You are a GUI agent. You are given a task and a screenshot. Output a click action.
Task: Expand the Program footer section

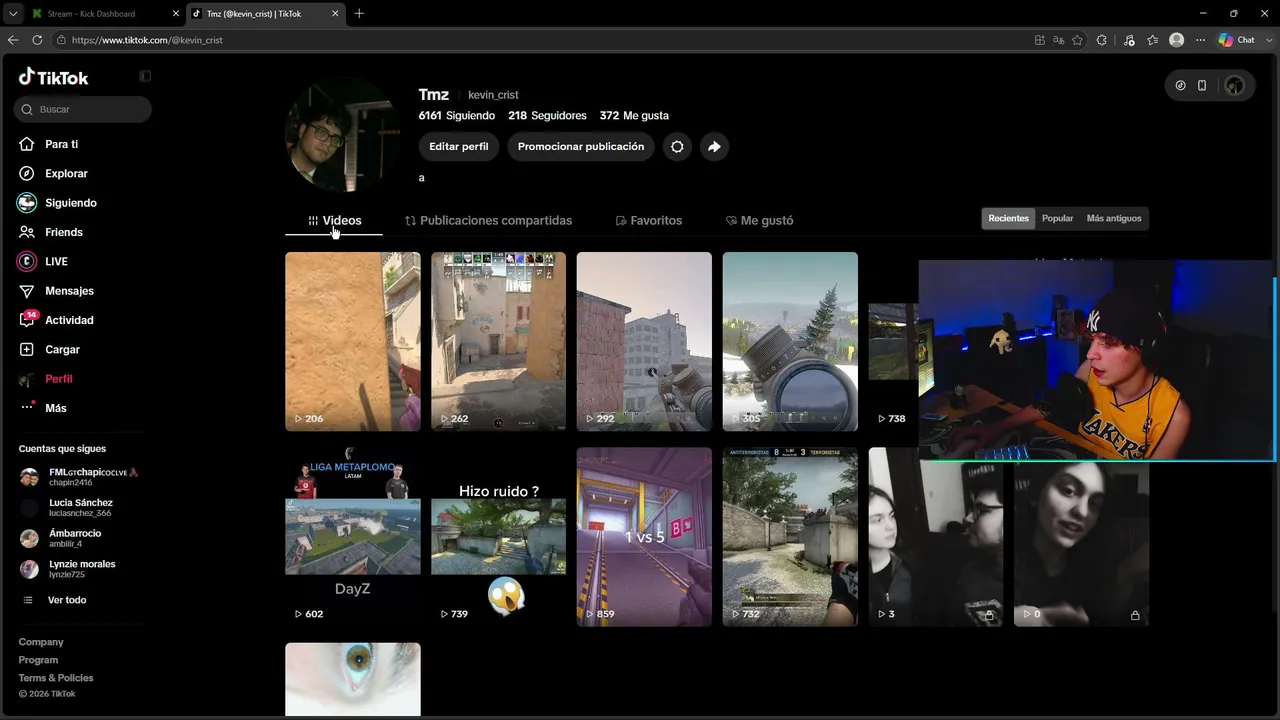point(38,660)
